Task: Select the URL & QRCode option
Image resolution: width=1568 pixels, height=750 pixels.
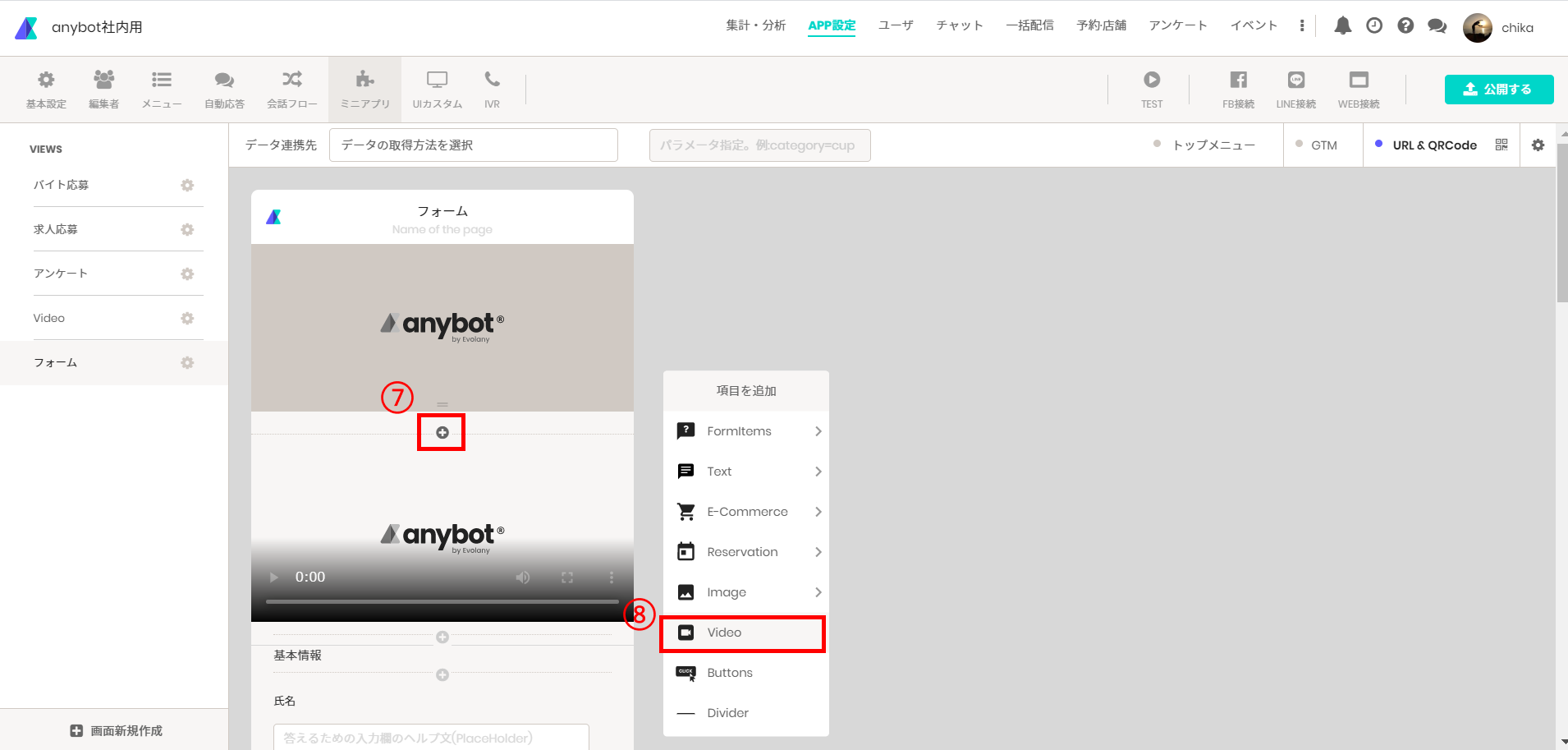Action: [1426, 145]
